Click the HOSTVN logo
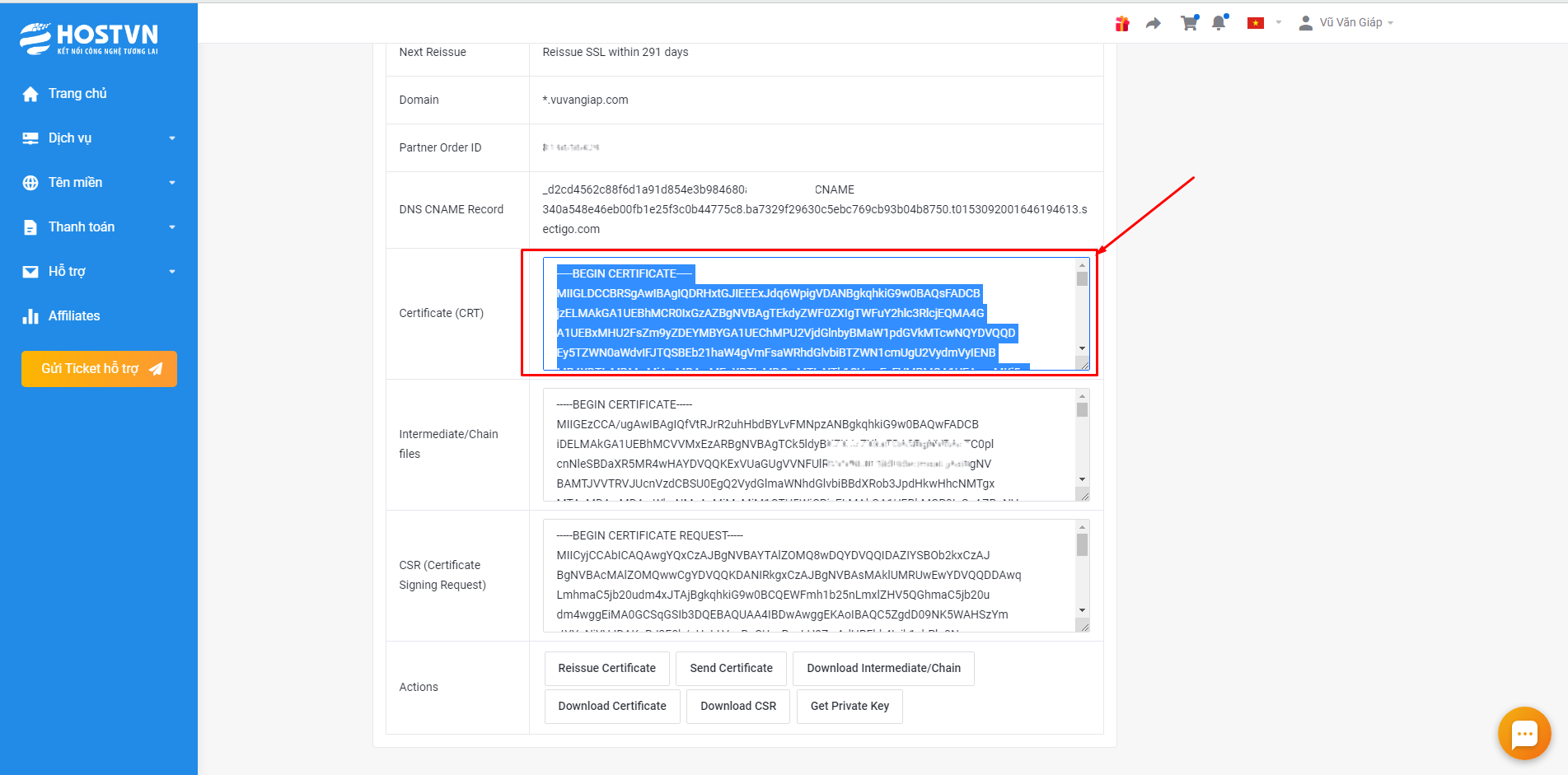1568x775 pixels. pos(89,38)
